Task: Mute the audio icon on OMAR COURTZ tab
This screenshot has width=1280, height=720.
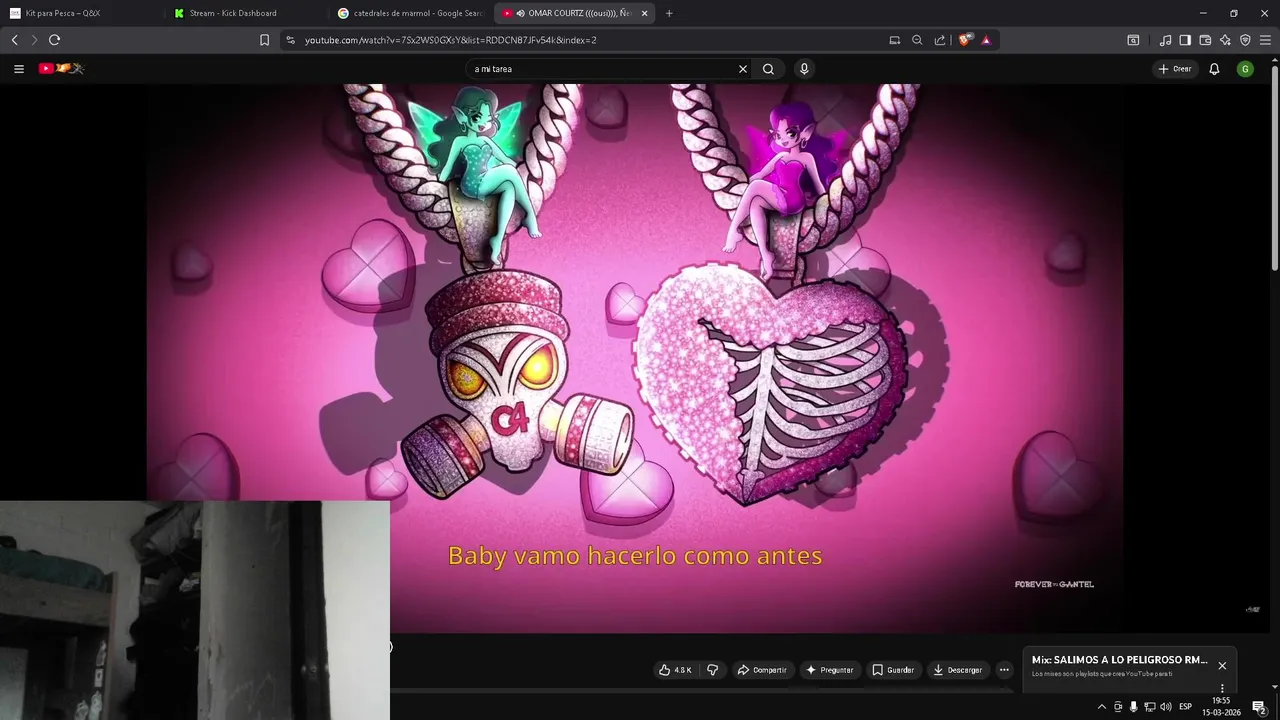Action: 521,13
